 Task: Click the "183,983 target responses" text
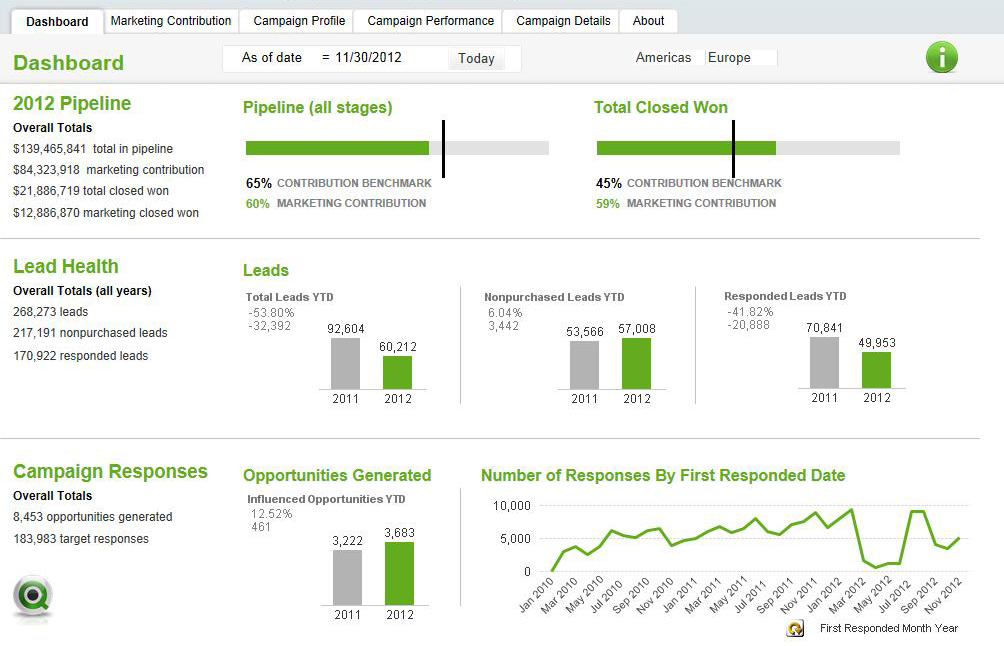pos(81,538)
